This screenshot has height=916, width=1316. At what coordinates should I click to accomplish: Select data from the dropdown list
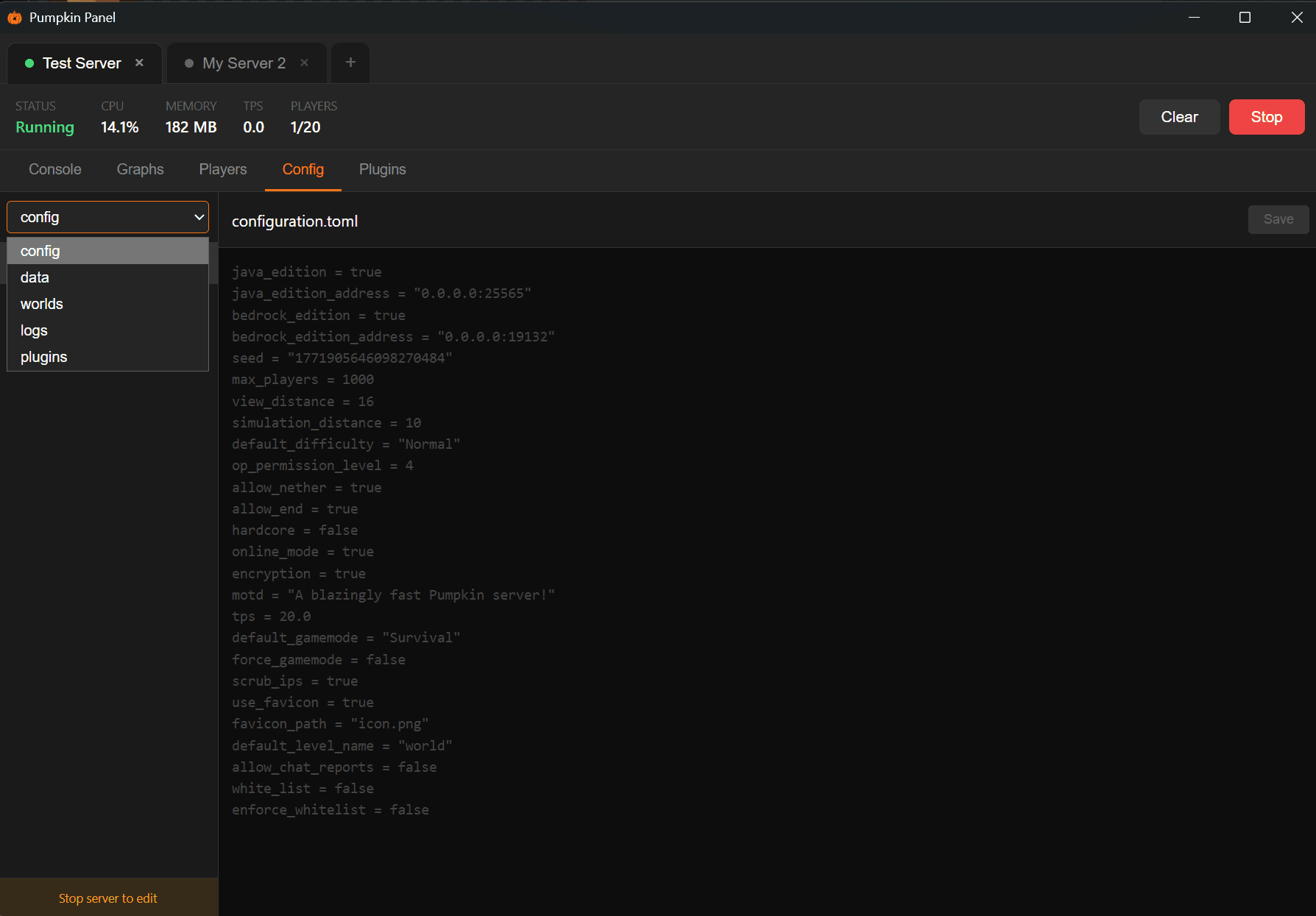click(35, 277)
